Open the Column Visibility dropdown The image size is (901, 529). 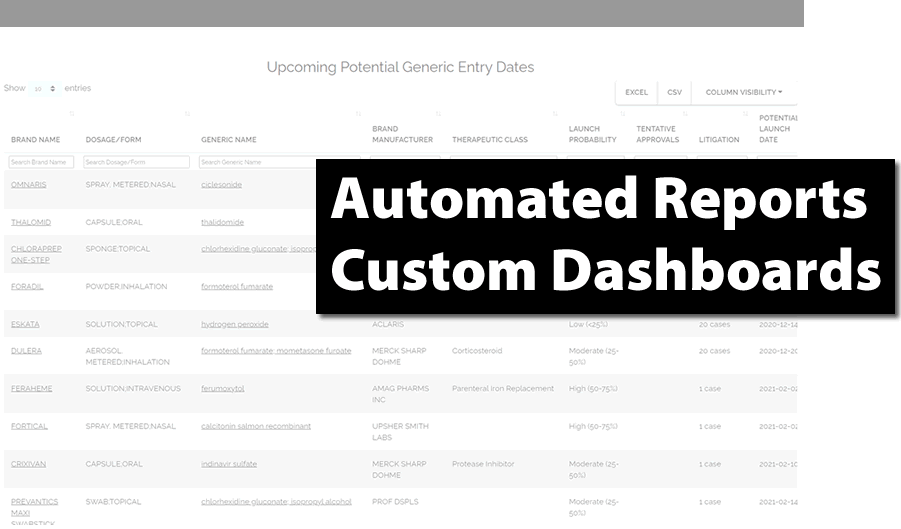pyautogui.click(x=743, y=92)
